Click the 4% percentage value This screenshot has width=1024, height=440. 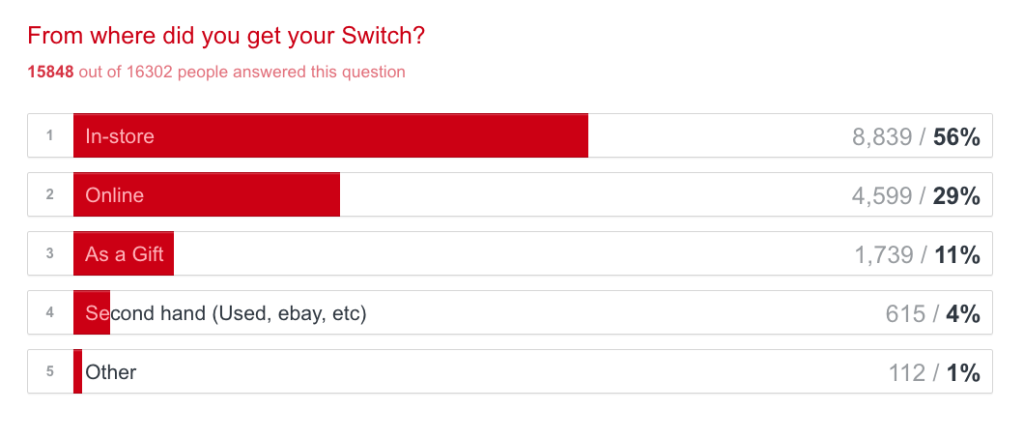[x=963, y=314]
